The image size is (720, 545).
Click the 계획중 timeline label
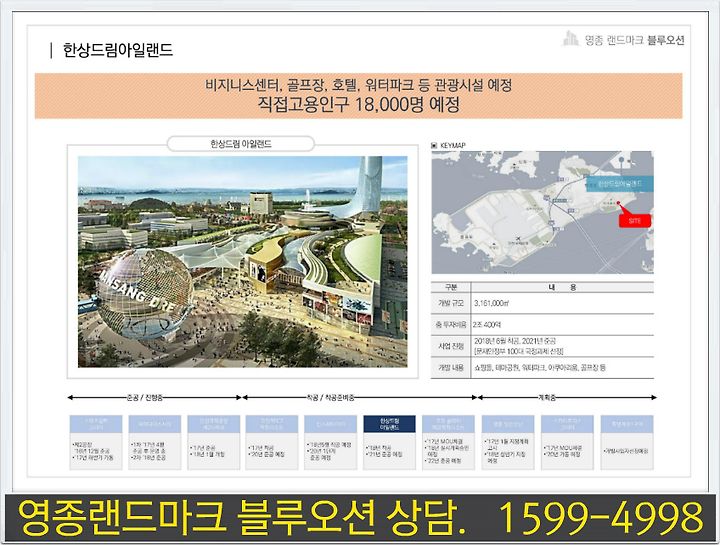click(547, 398)
